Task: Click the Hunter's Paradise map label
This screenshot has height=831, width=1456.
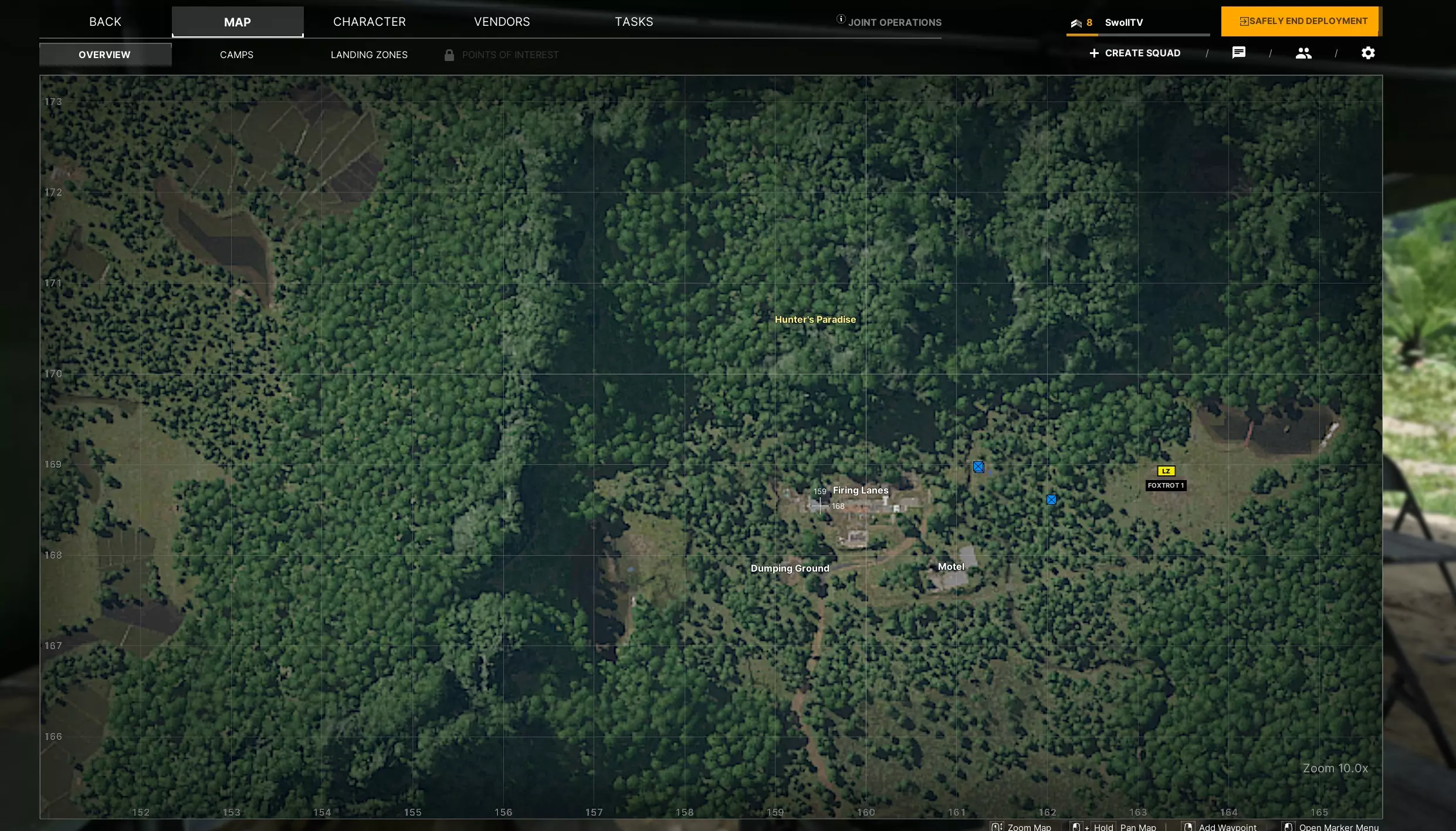Action: [815, 319]
